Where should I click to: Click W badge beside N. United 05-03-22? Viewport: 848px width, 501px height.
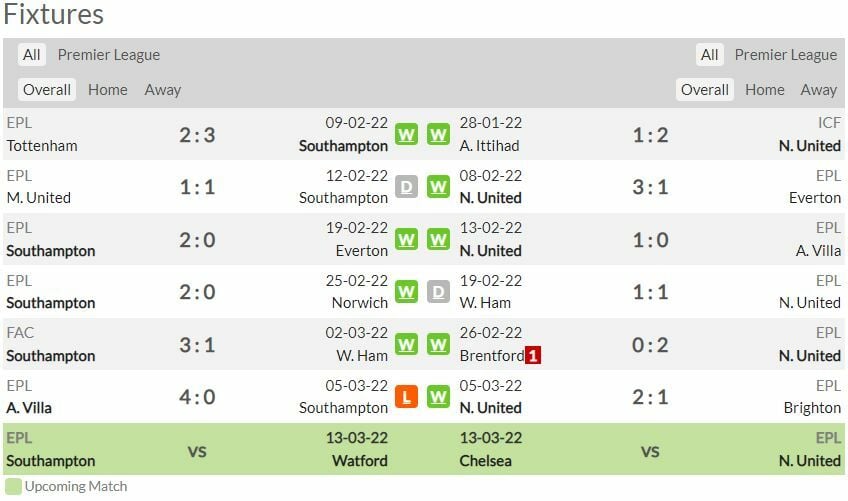(439, 397)
